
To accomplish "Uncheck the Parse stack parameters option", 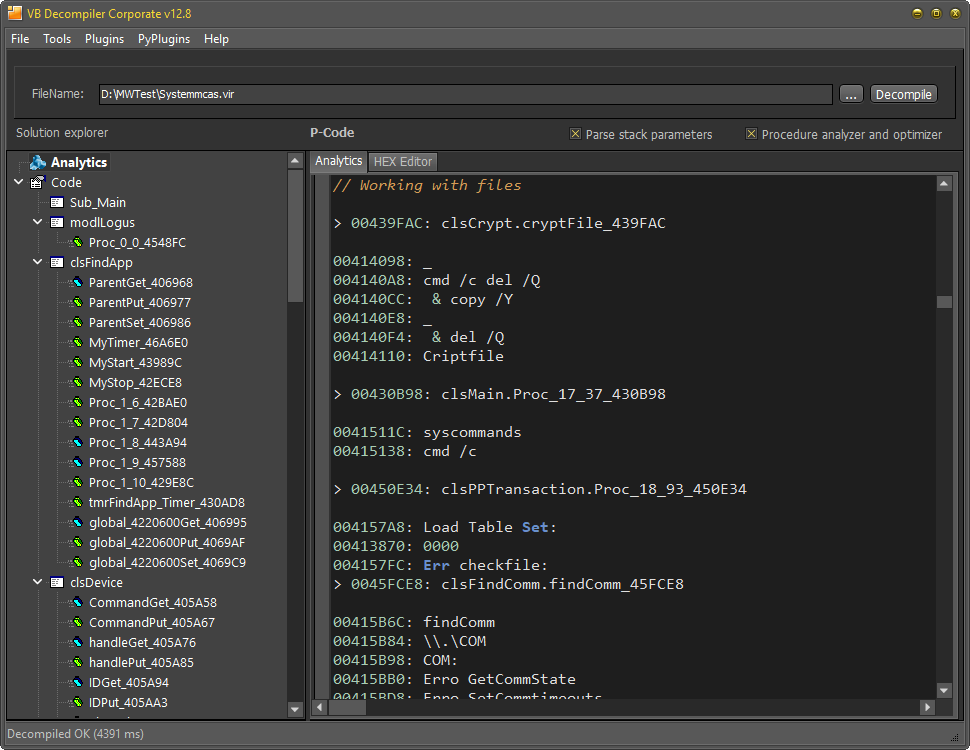I will pos(575,133).
